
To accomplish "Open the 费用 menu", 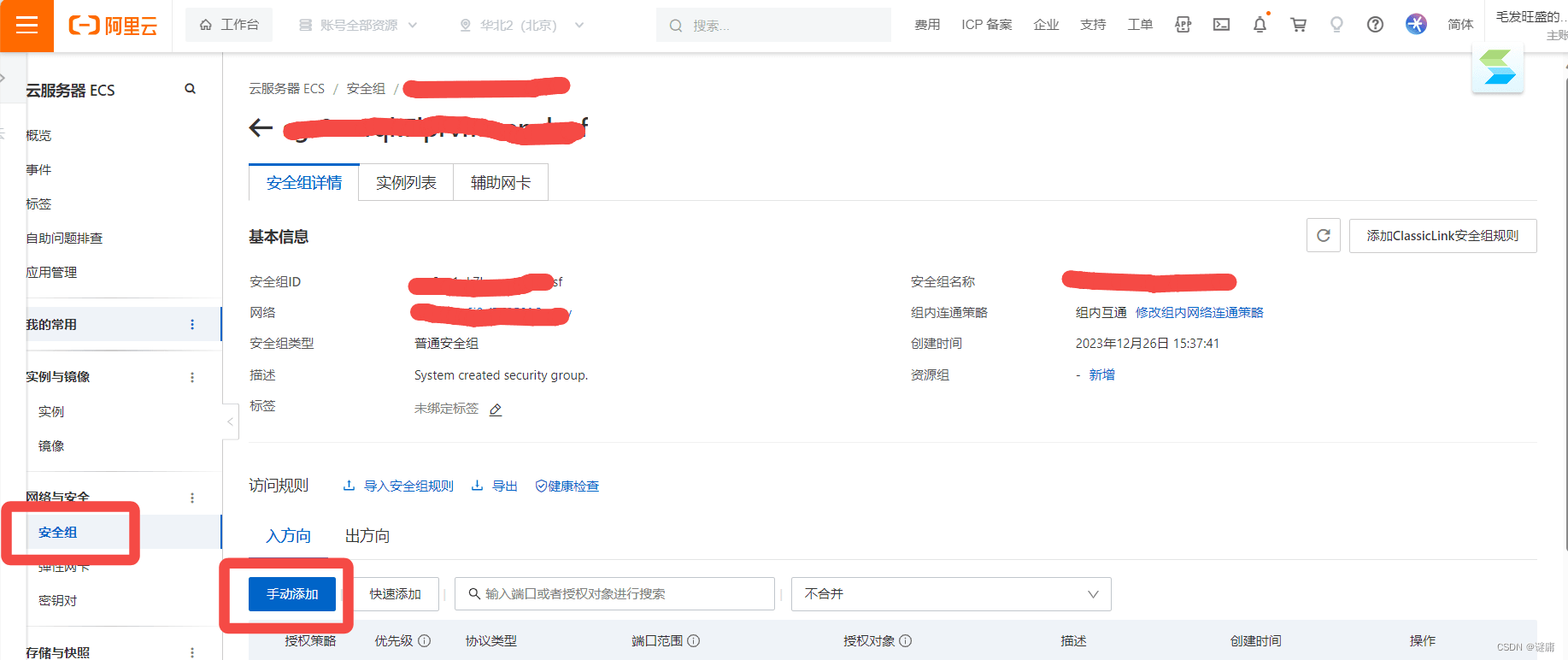I will pyautogui.click(x=927, y=25).
